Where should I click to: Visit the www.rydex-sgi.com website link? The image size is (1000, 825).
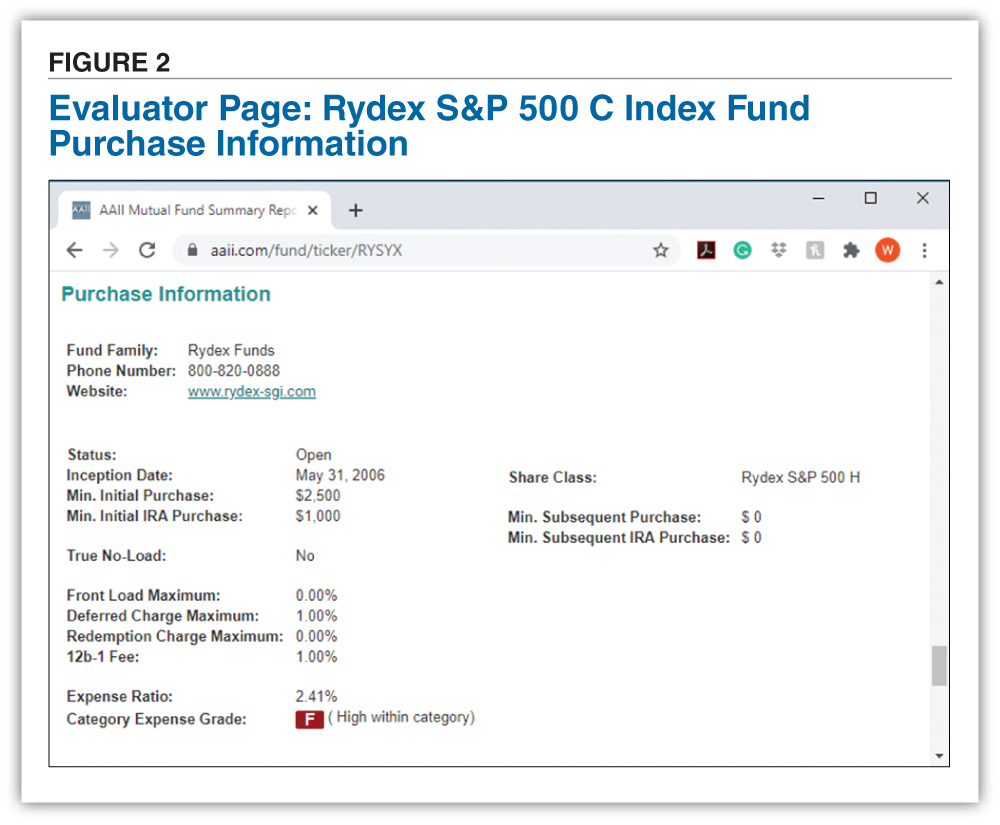pyautogui.click(x=249, y=391)
